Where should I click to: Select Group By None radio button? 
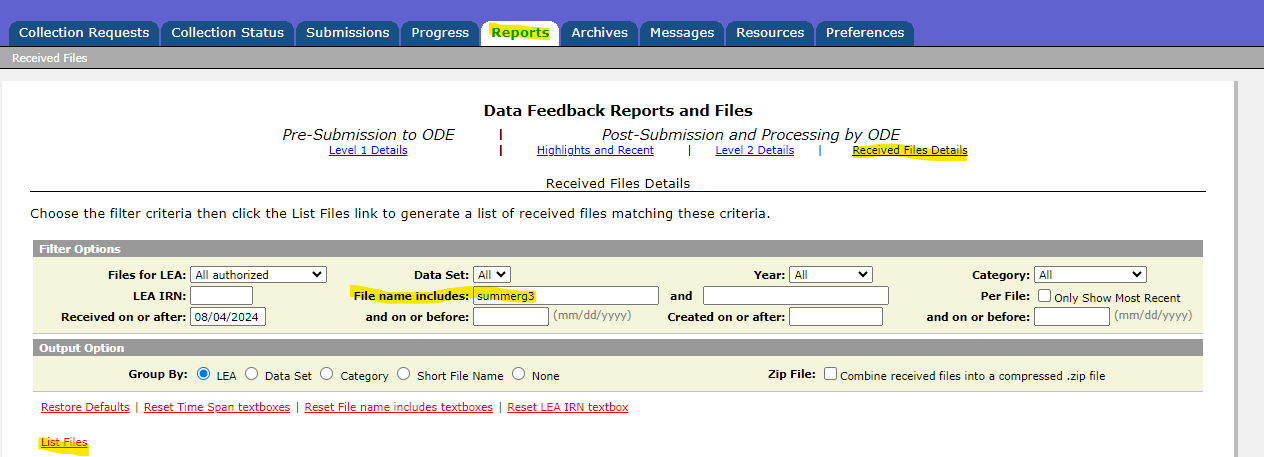[519, 375]
